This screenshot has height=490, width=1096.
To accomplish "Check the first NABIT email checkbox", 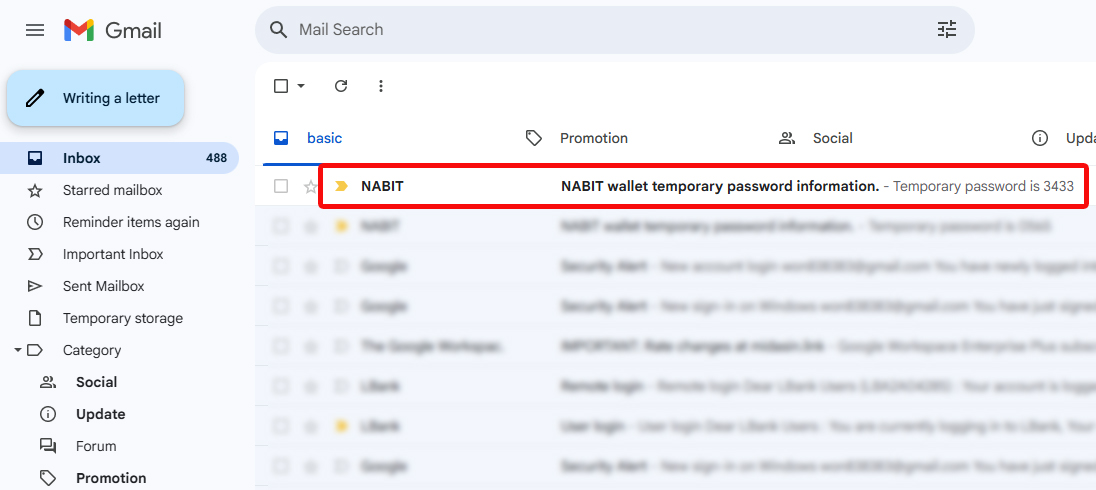I will coord(281,186).
